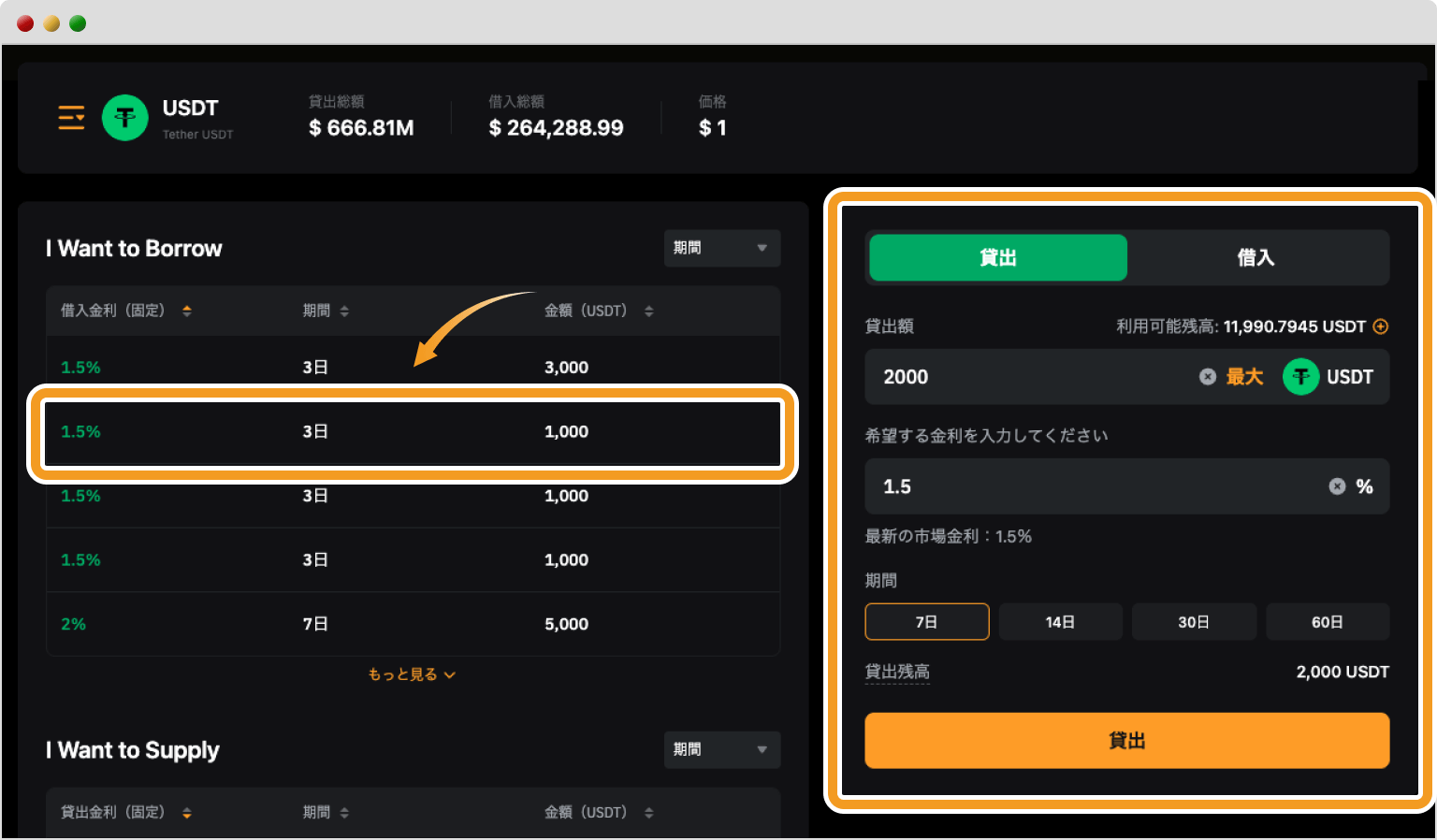1437x840 pixels.
Task: Select the 30日 period option
Action: 1194,621
